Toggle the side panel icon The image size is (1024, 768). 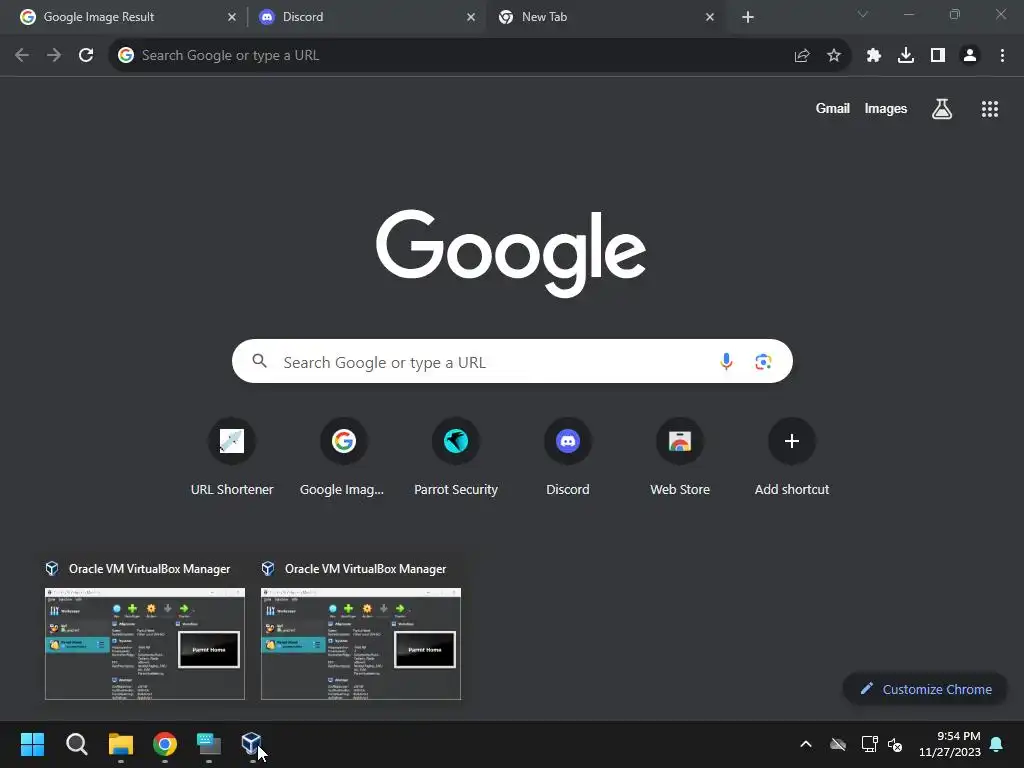pos(938,56)
